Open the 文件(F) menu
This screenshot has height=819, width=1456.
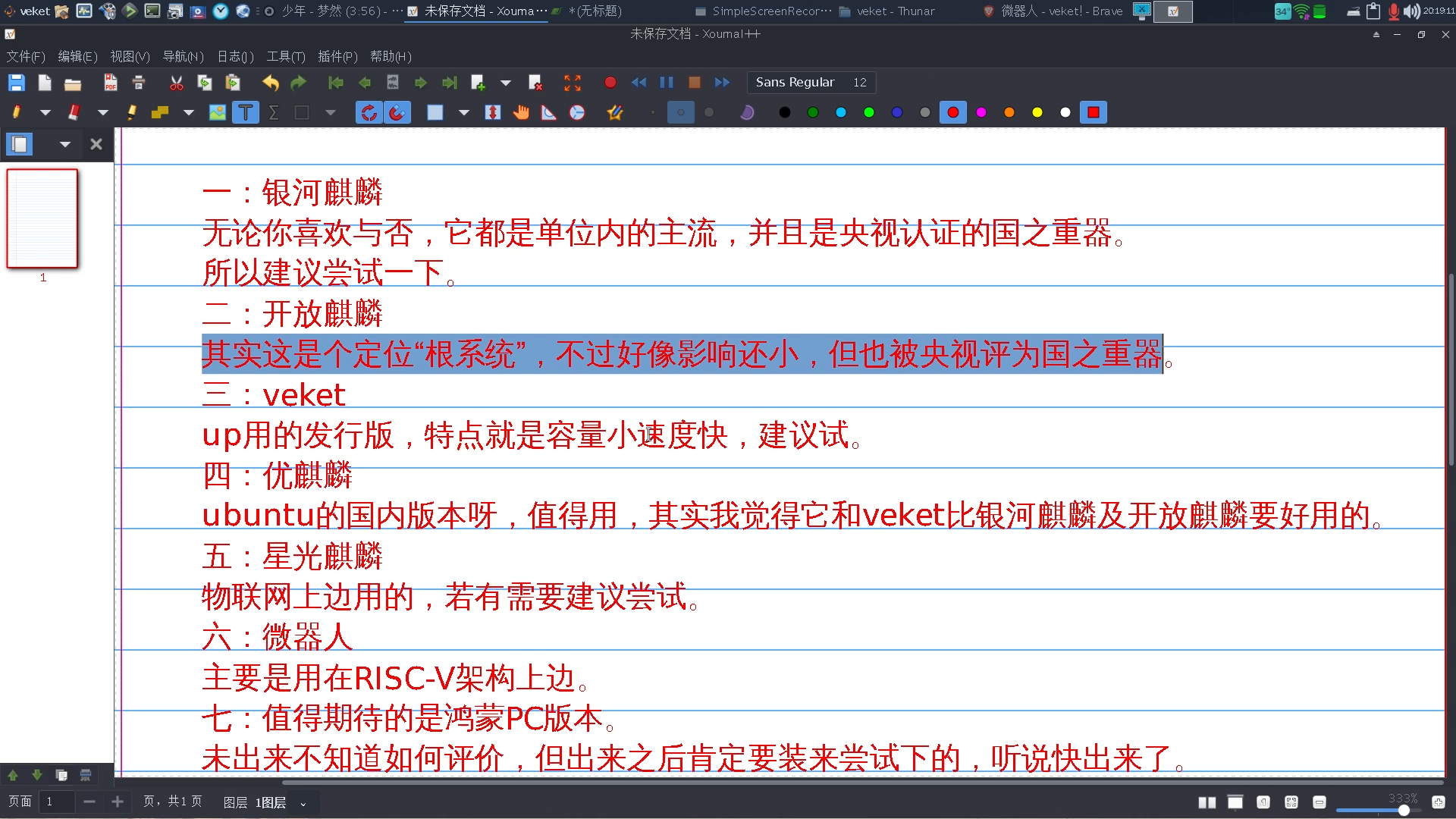(27, 57)
